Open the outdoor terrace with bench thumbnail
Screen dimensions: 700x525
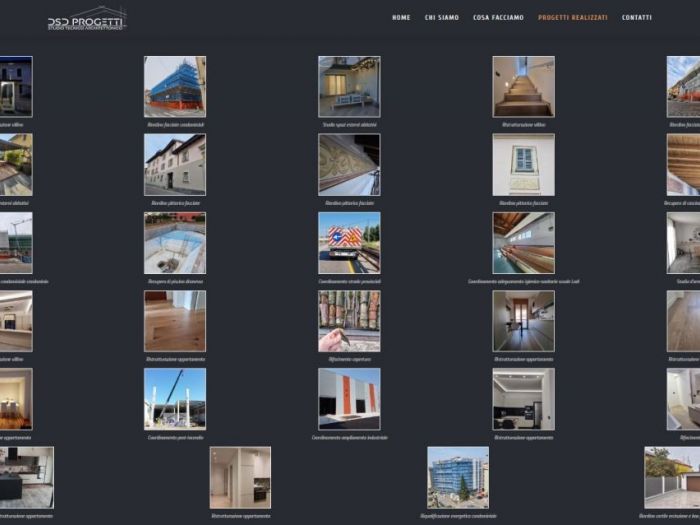click(349, 87)
